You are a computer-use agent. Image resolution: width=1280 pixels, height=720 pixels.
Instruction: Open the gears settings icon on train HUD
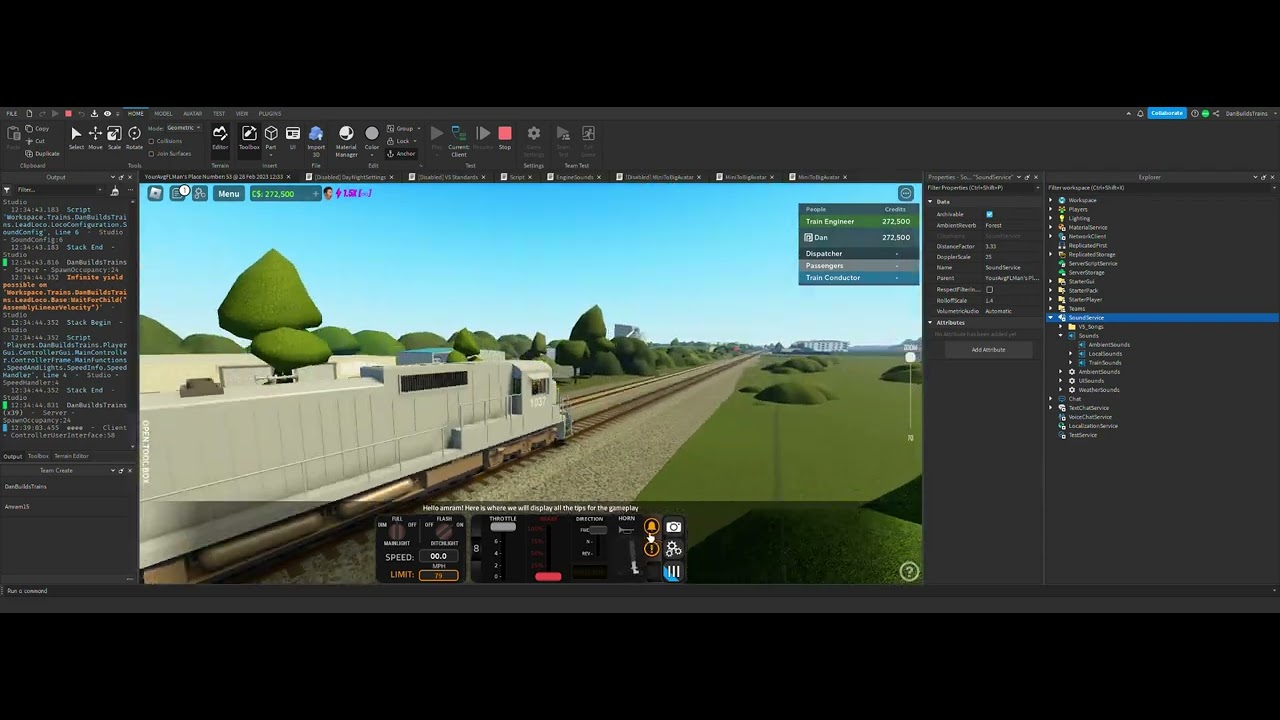pos(673,549)
